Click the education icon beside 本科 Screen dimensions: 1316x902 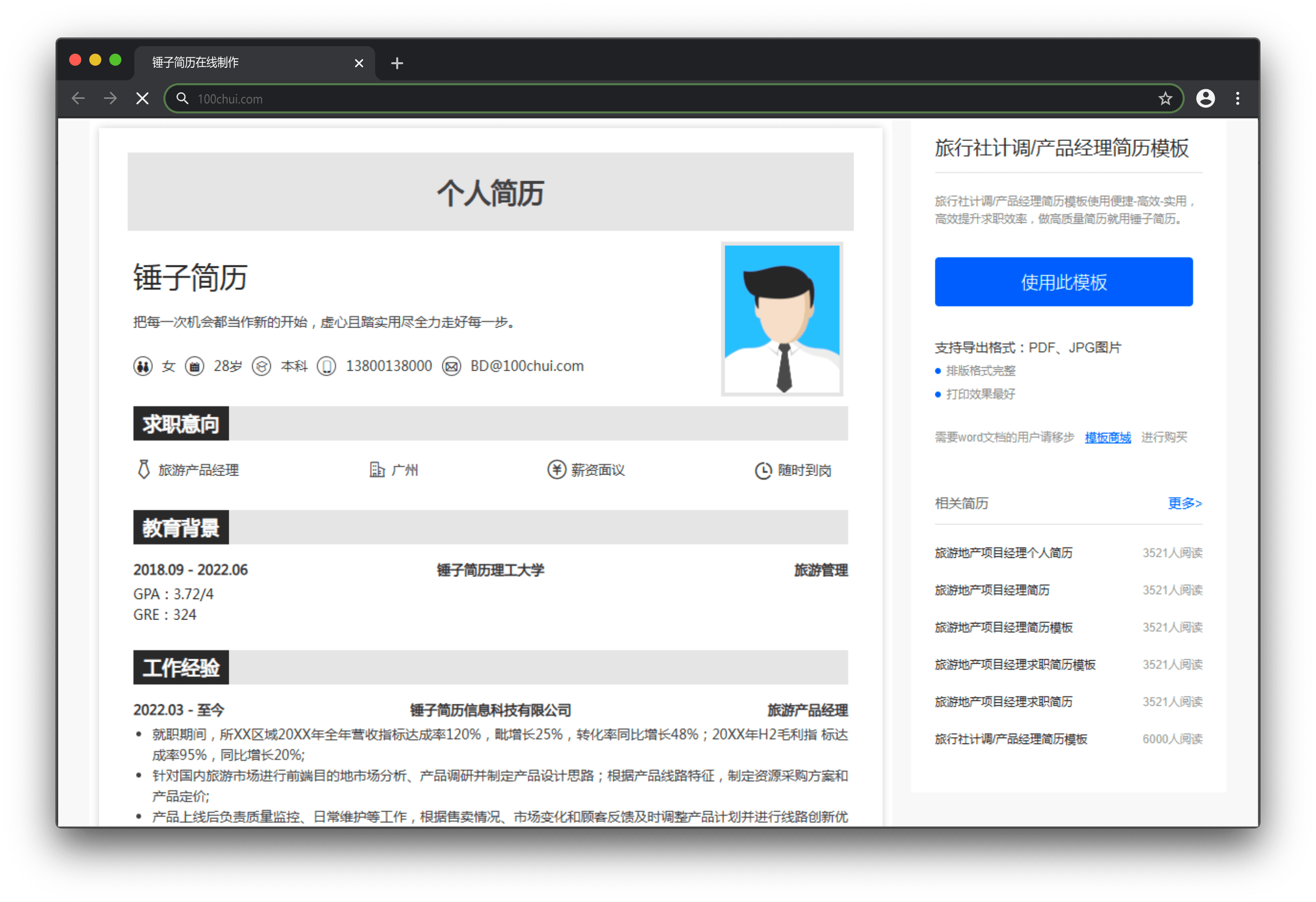[261, 366]
